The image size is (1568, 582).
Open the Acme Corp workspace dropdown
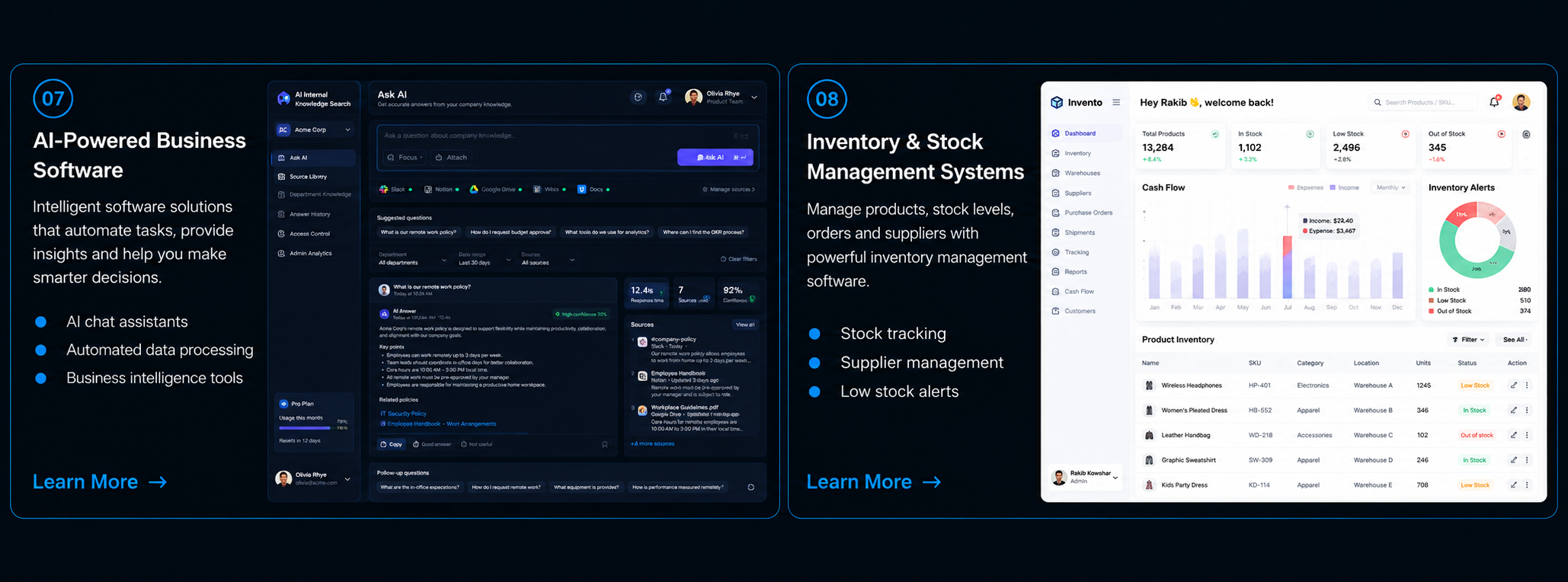tap(314, 130)
